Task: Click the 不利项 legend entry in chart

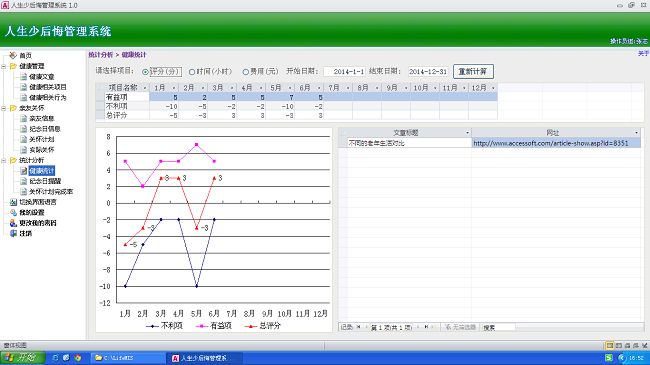Action: point(164,326)
